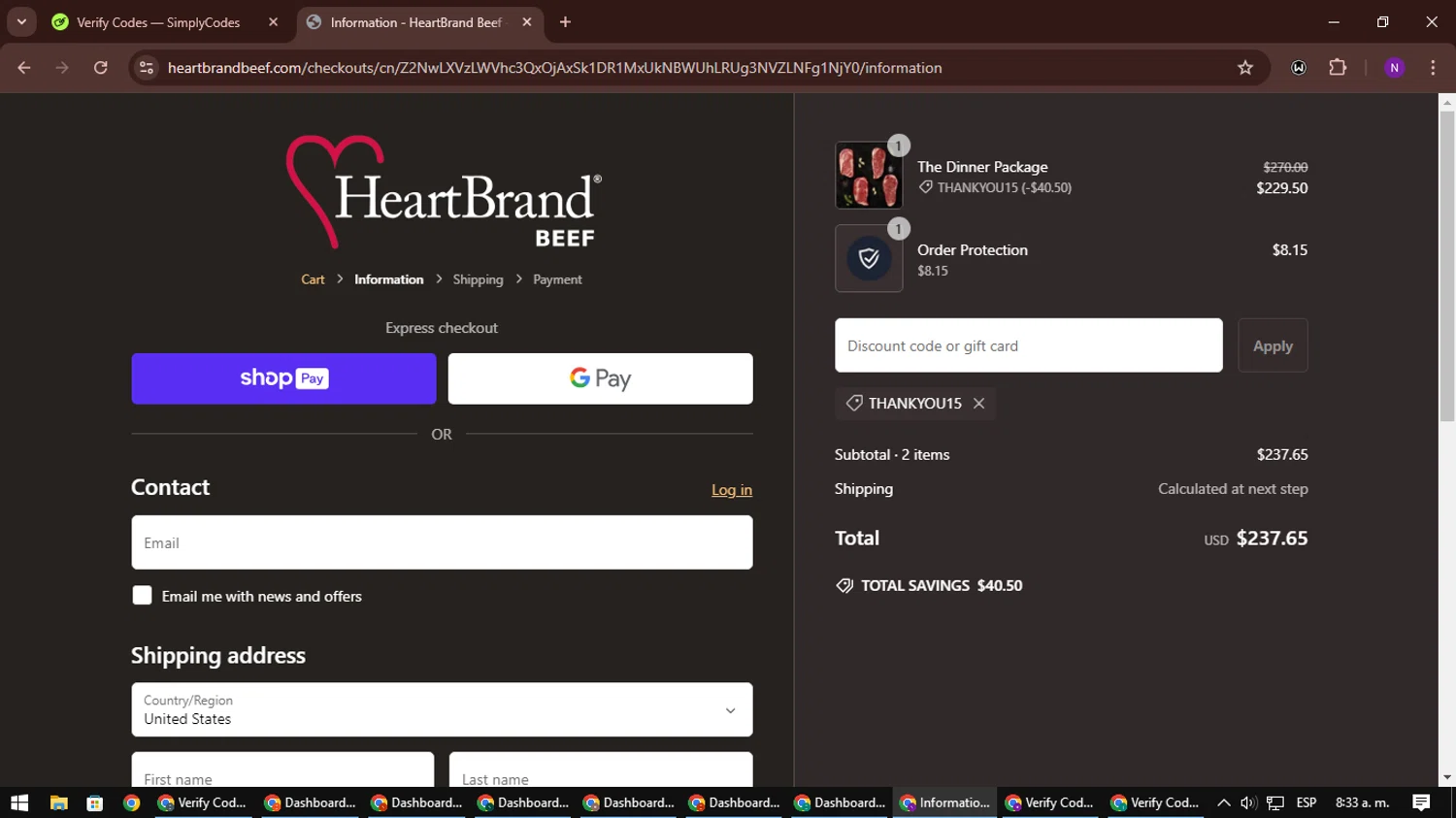Open the Windows Start menu
Screen dimensions: 1456x818
(19, 802)
